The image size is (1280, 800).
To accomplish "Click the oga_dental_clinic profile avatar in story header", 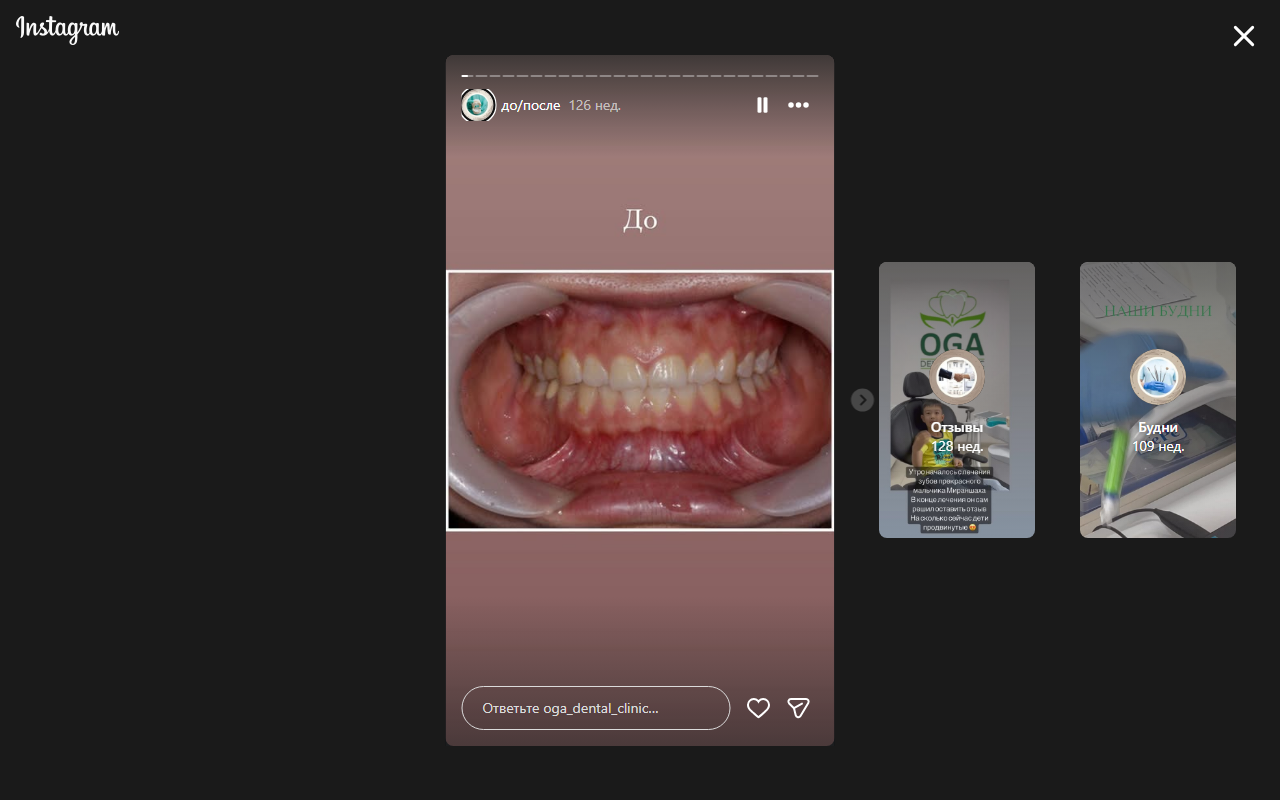I will (x=478, y=105).
